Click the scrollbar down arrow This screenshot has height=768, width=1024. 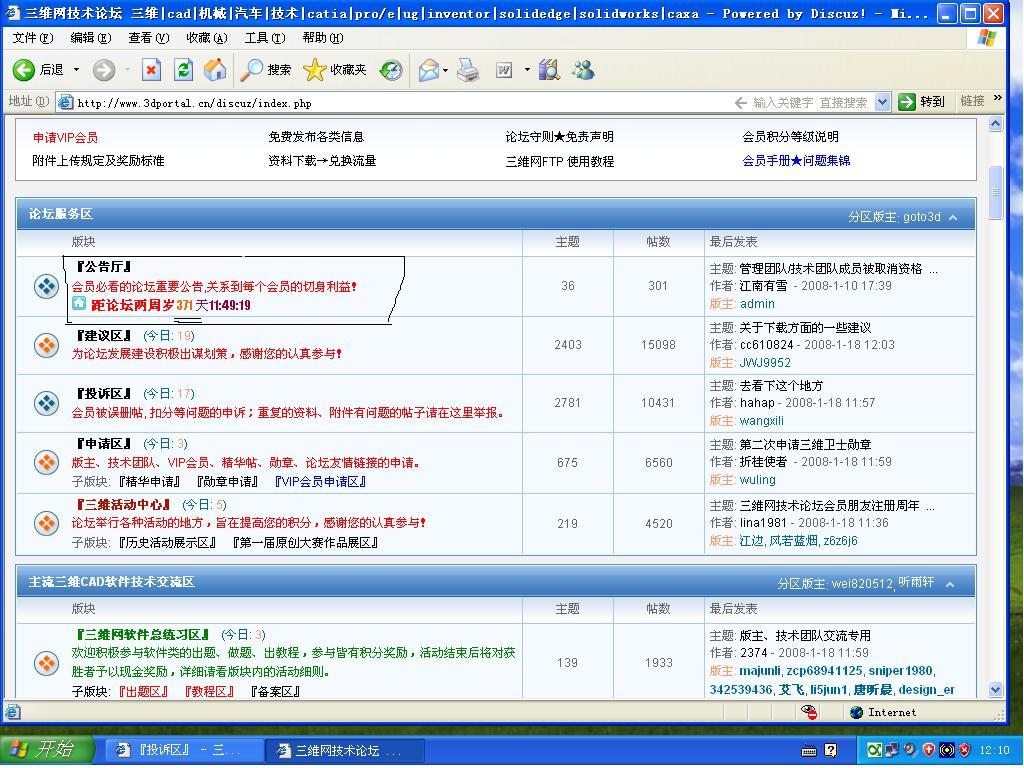pyautogui.click(x=995, y=690)
